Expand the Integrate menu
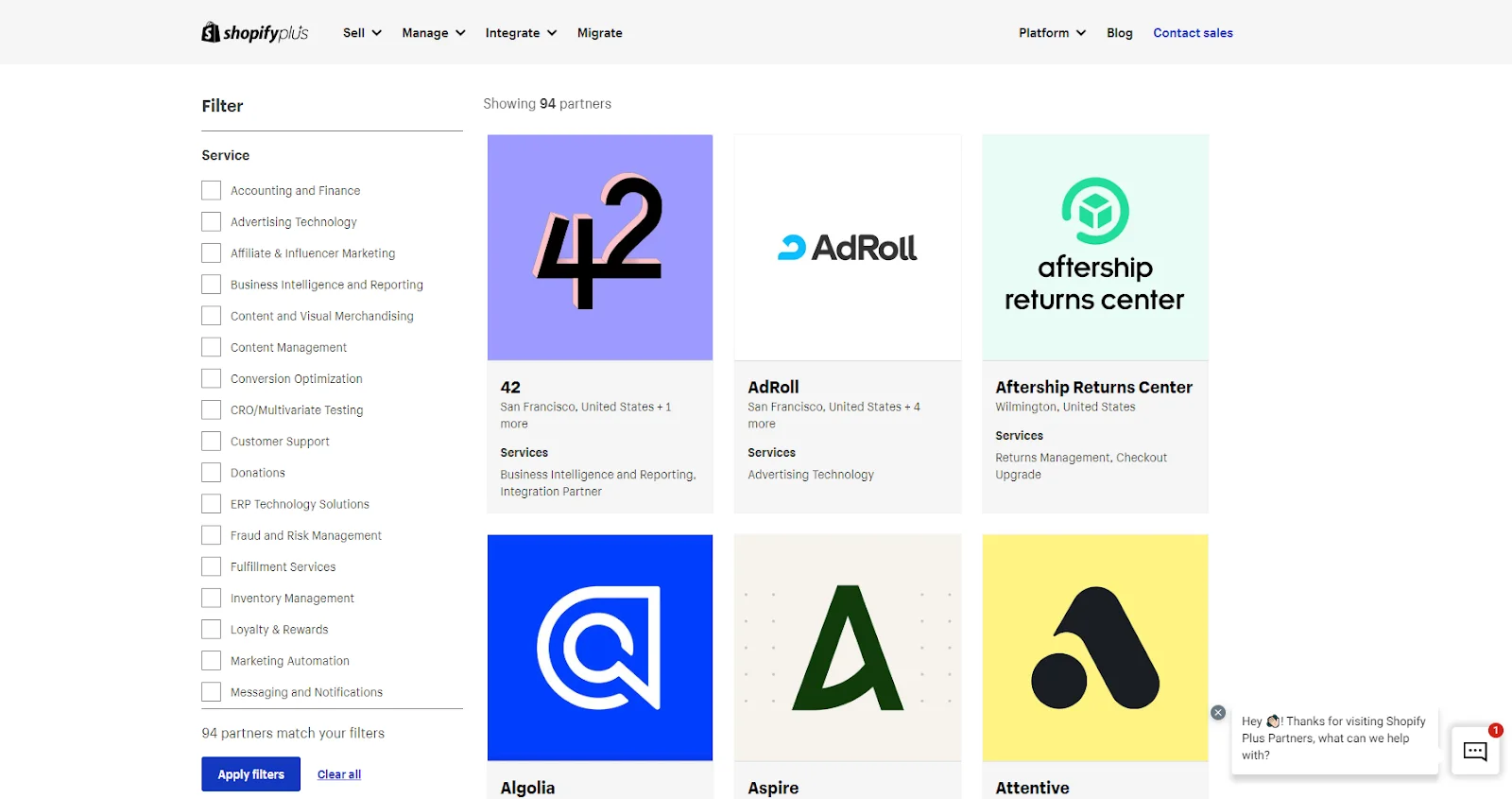 [521, 32]
